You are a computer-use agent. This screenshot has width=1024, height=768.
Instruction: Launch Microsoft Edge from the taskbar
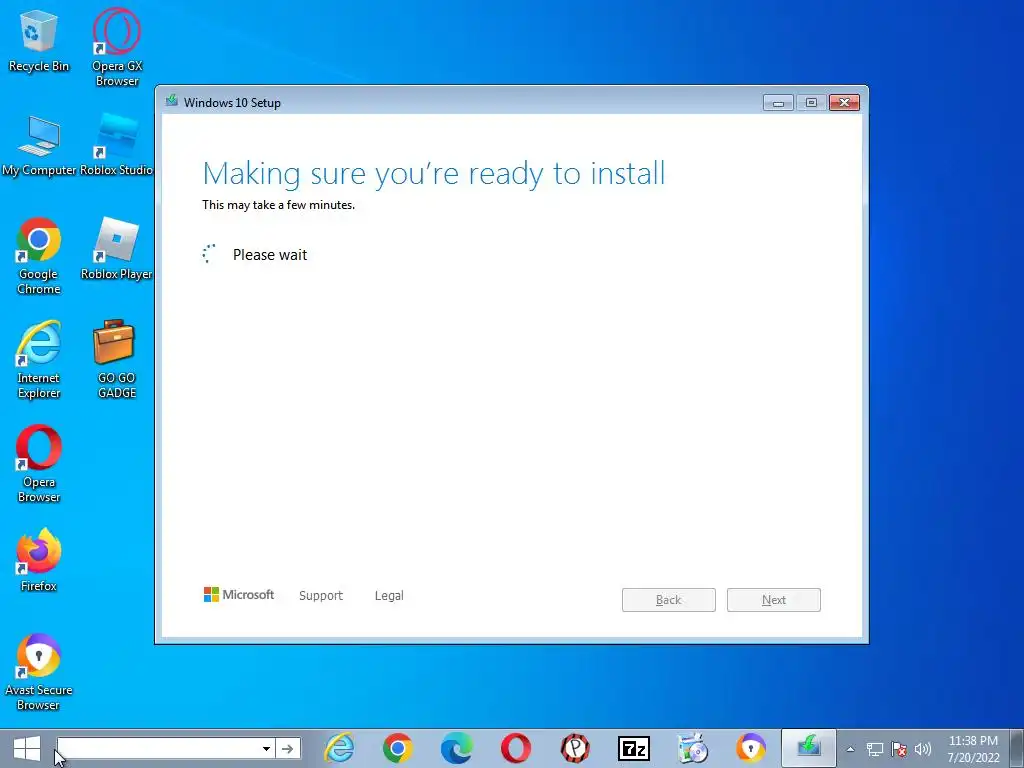(x=456, y=748)
